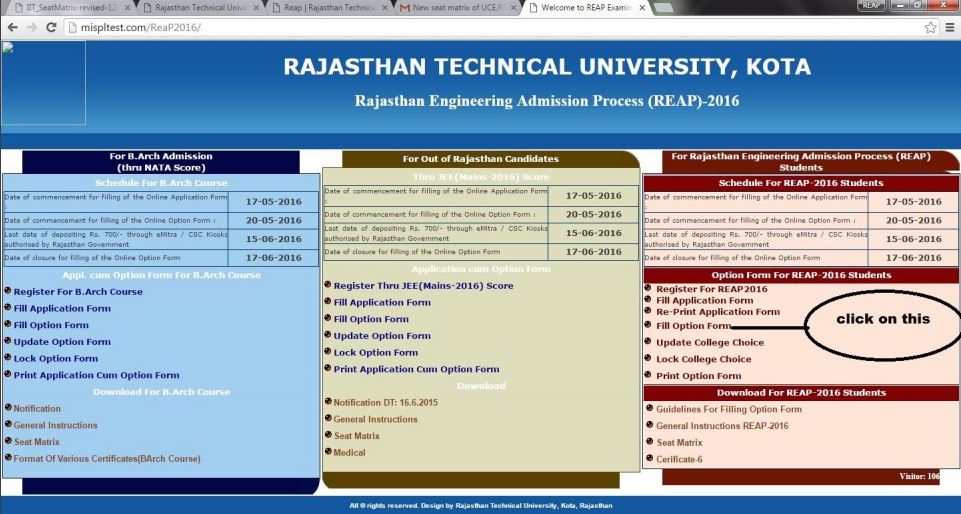The image size is (961, 514).
Task: Open Register Thru JEE(Mains-2016) Score link
Action: click(x=423, y=286)
